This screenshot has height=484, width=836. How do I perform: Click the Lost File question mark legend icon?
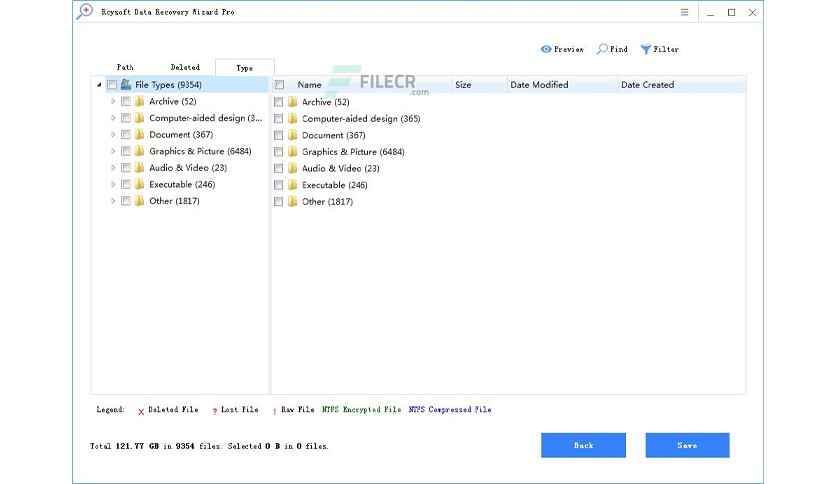[215, 411]
